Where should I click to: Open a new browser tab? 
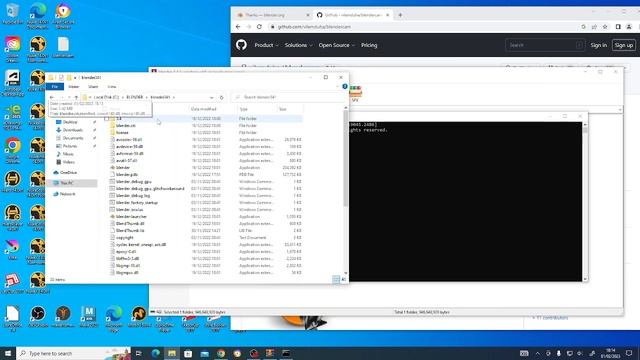(400, 15)
